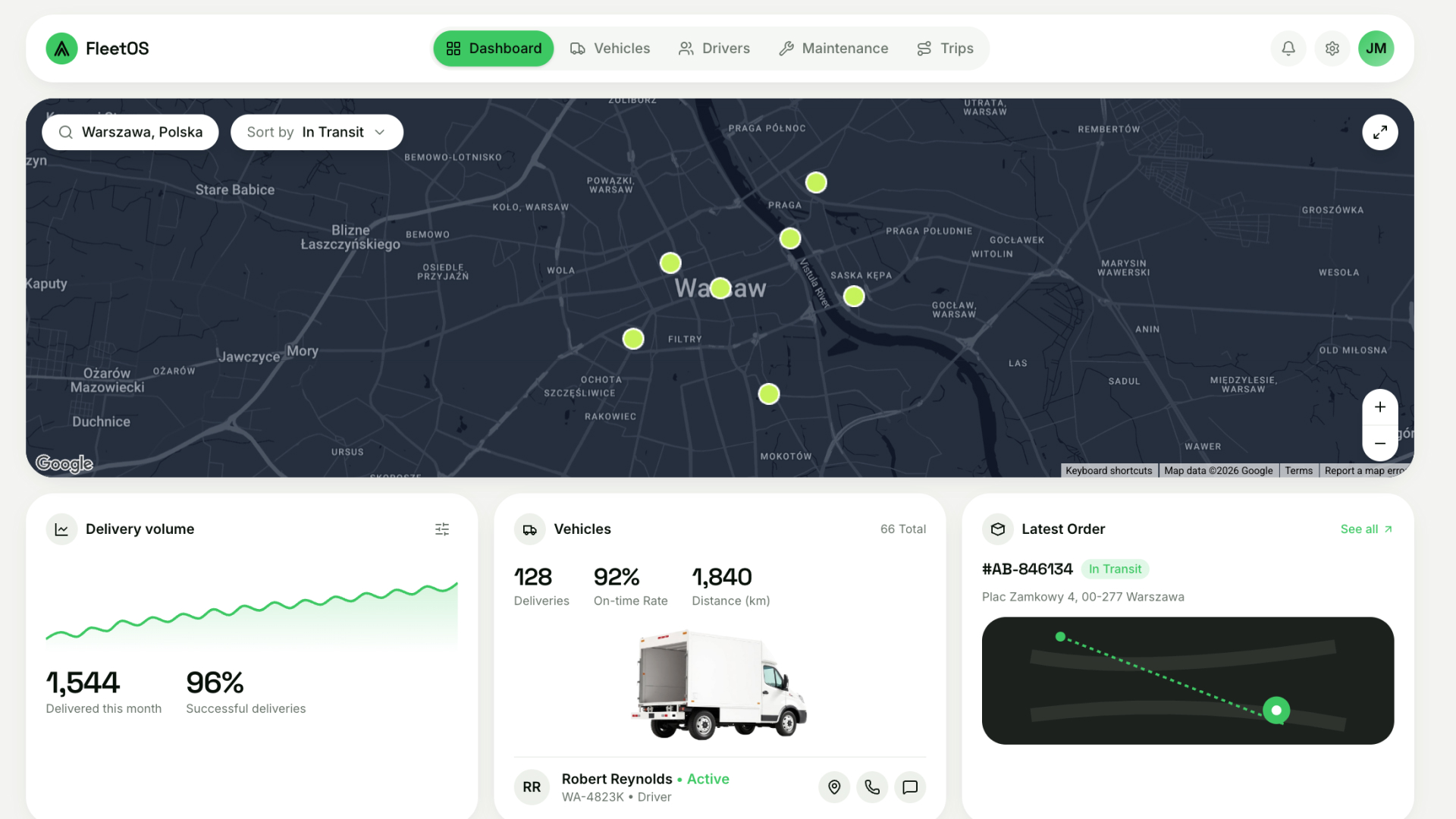
Task: Click order number #AB-846134
Action: 1028,570
